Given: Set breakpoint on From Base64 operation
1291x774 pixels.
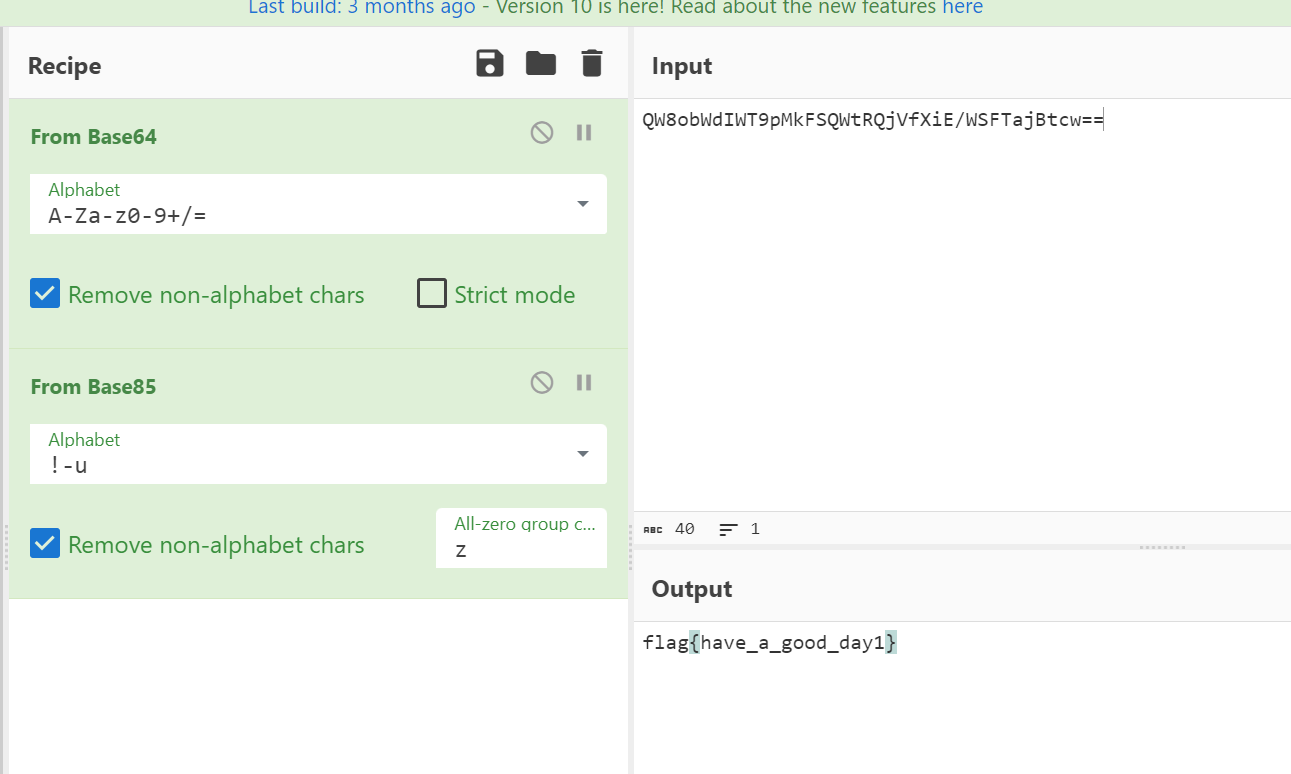Looking at the screenshot, I should [585, 132].
